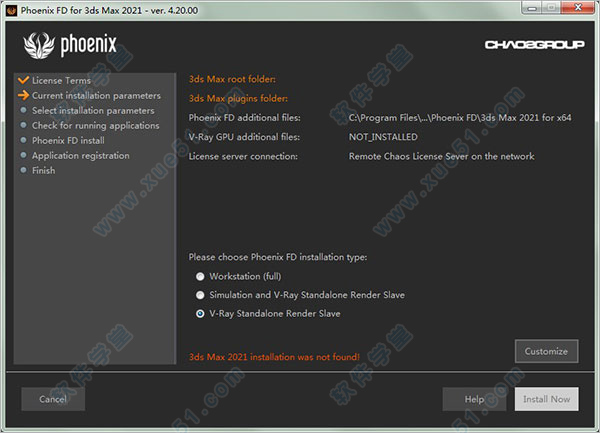Select the Current installation parameters step
Viewport: 600px width, 433px height.
pos(96,96)
